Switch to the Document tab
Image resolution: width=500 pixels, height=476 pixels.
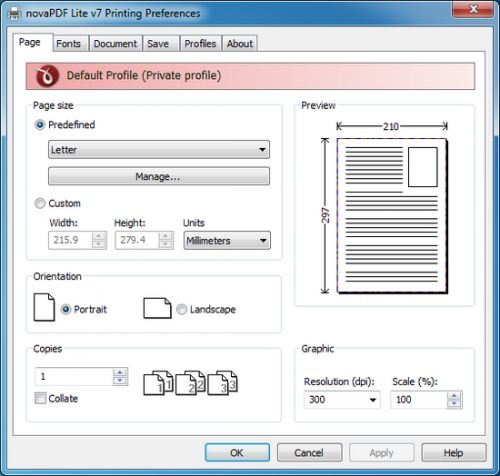115,44
